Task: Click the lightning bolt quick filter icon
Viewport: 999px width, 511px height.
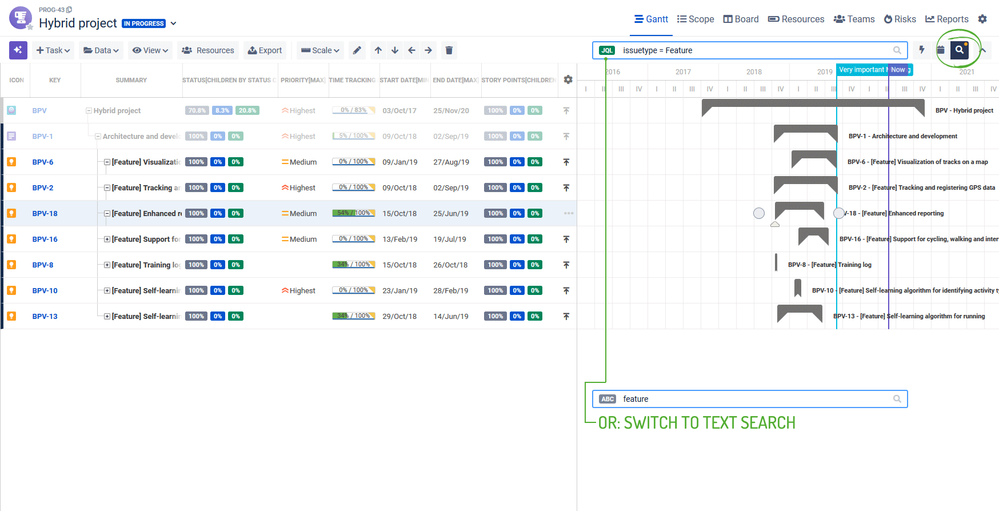Action: coord(922,50)
